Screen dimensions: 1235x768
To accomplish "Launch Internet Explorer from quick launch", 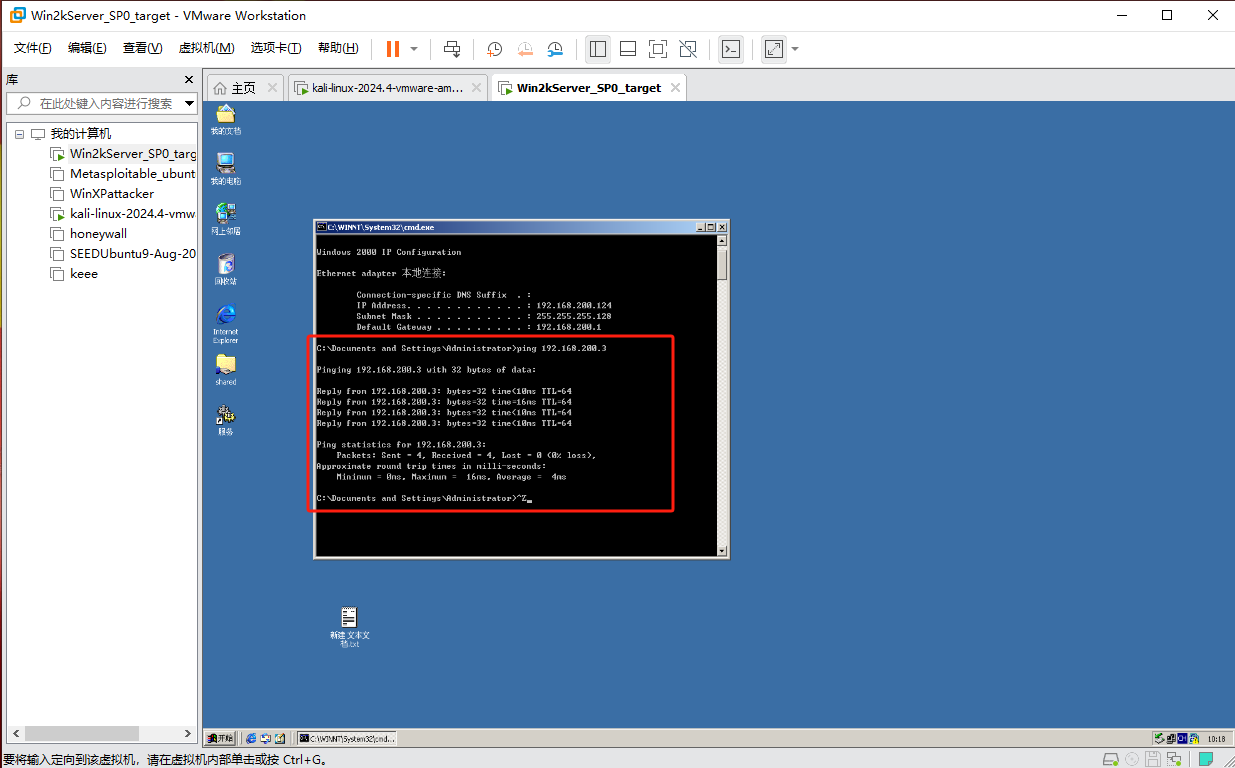I will point(252,738).
